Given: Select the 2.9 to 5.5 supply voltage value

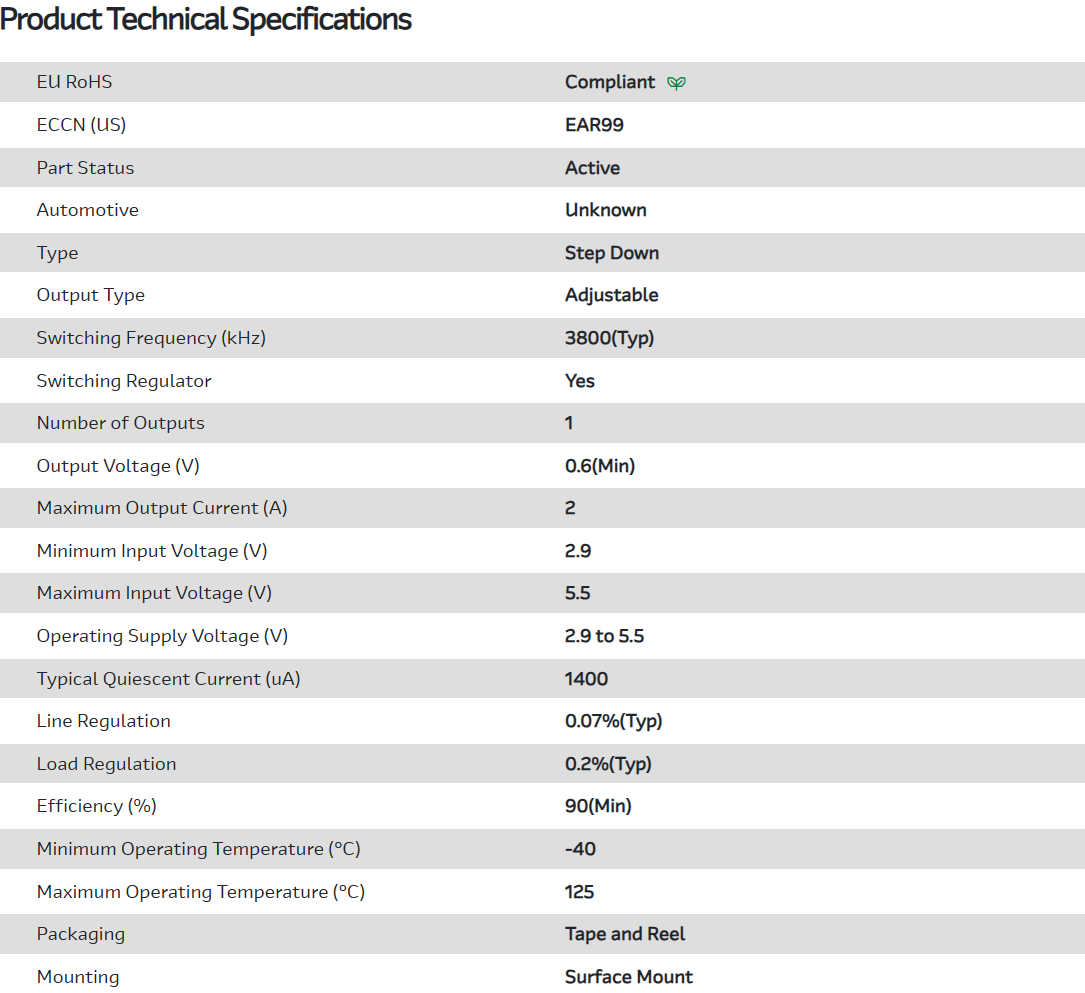Looking at the screenshot, I should click(604, 636).
